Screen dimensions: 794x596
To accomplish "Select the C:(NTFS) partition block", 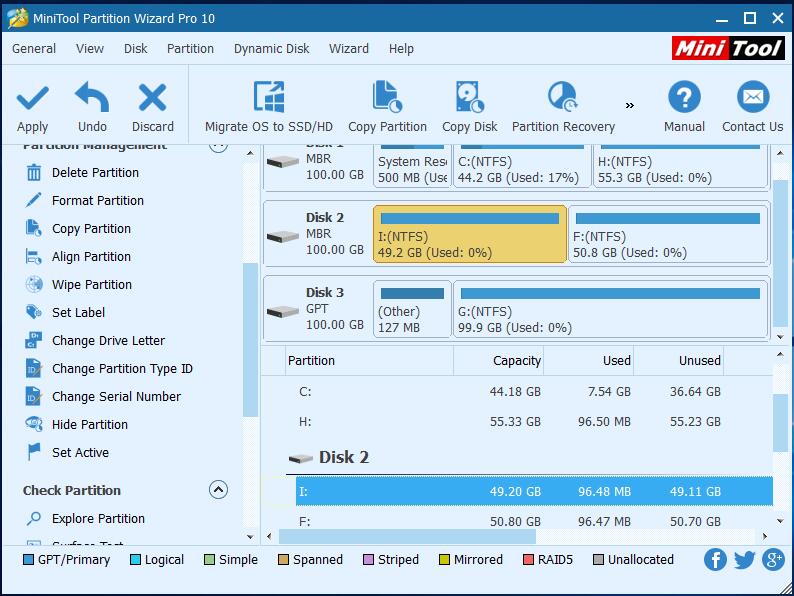I will [522, 166].
